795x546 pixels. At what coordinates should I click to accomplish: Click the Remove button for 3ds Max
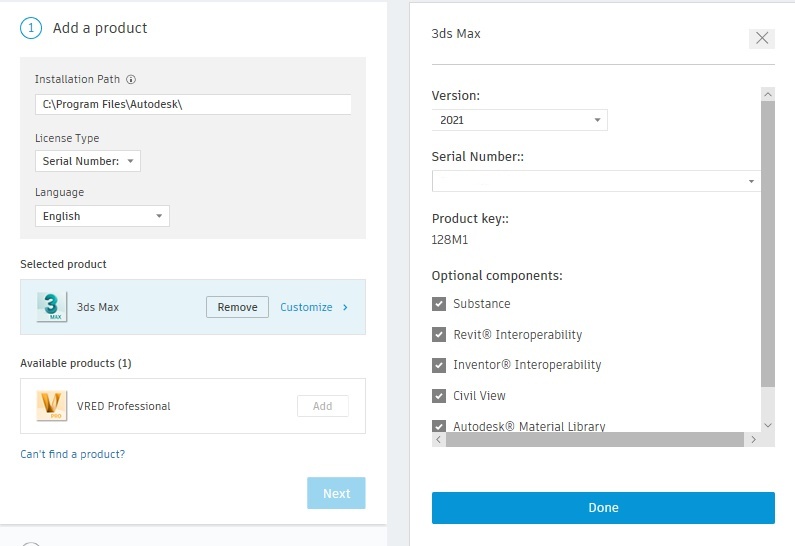coord(237,307)
